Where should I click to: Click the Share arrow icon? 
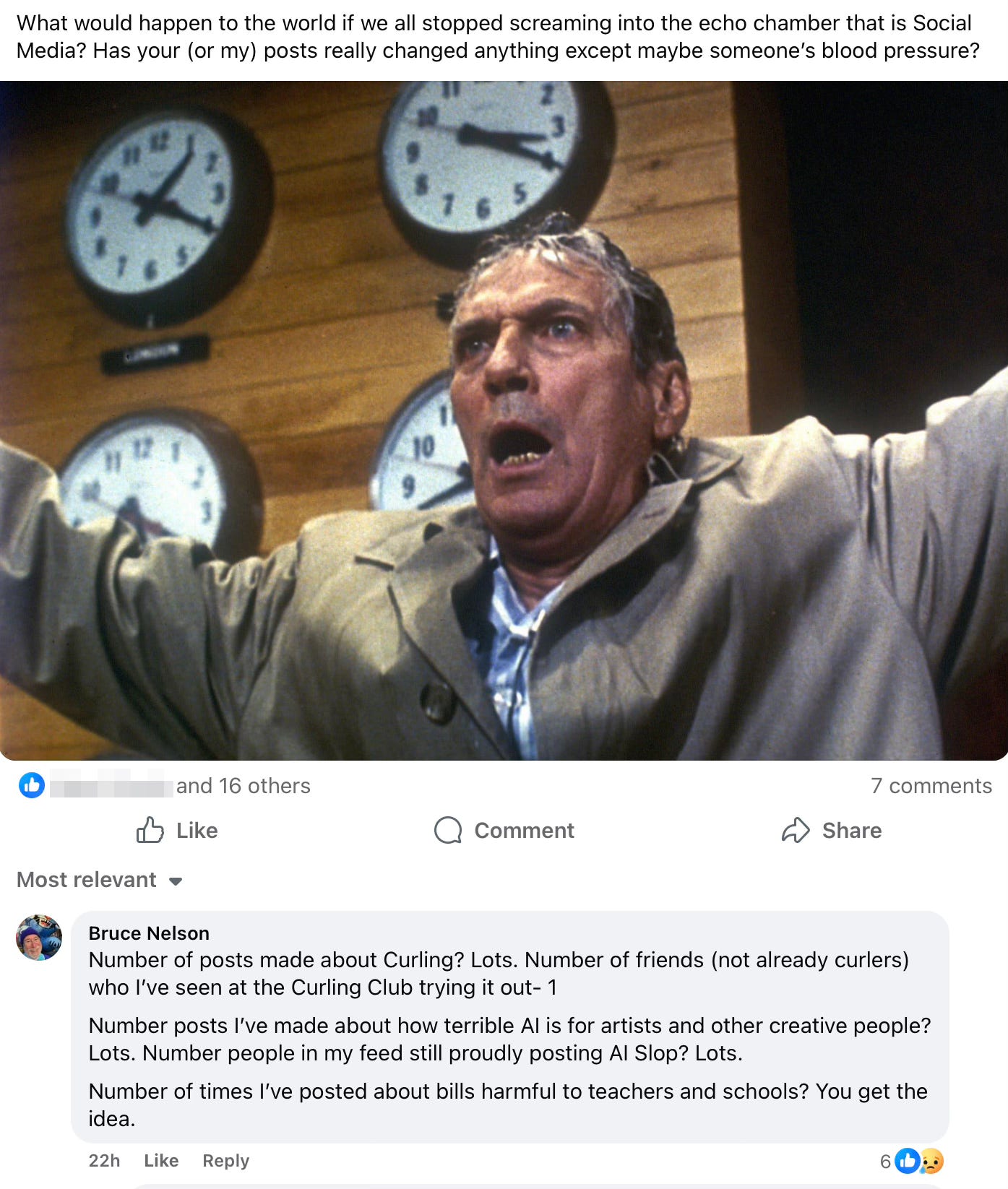pos(796,830)
